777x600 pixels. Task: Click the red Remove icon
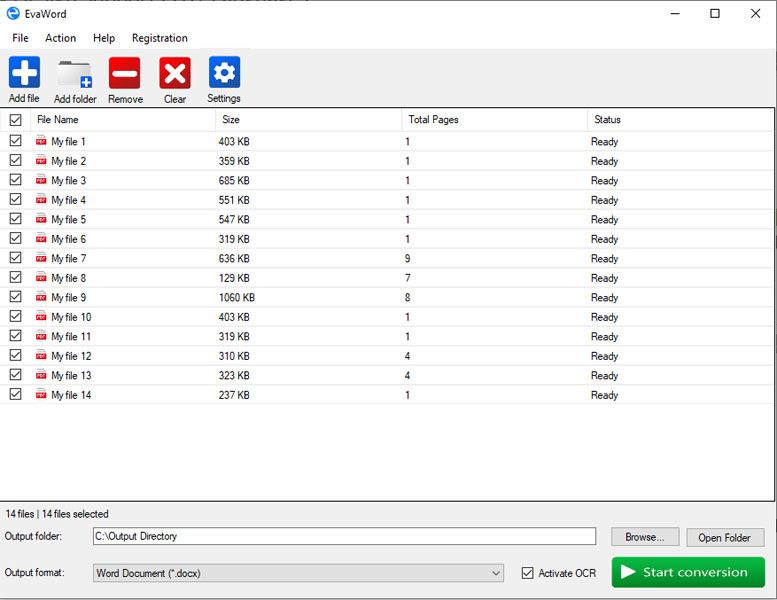click(x=125, y=73)
